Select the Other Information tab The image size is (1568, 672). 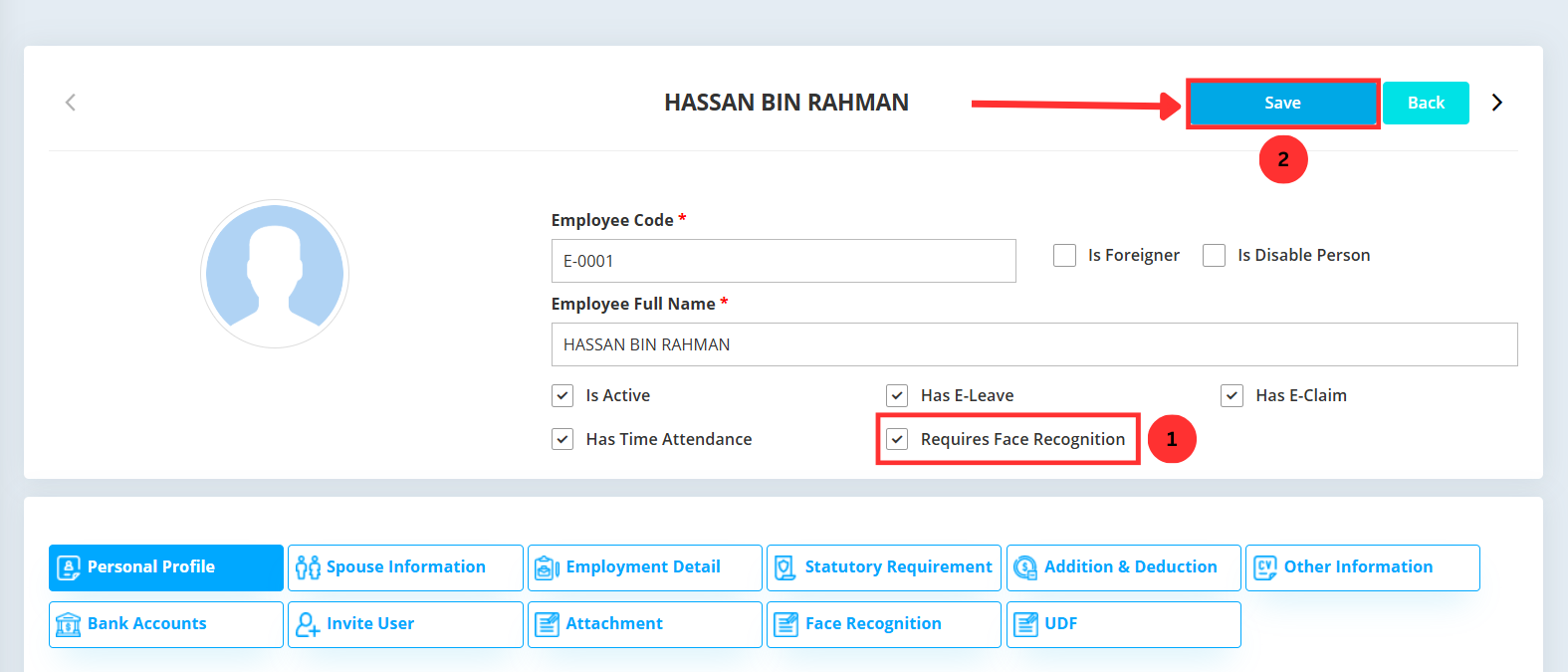coord(1363,567)
